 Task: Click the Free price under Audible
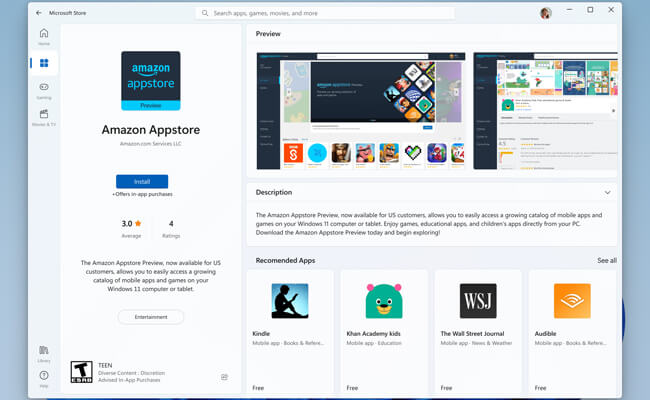pos(540,388)
